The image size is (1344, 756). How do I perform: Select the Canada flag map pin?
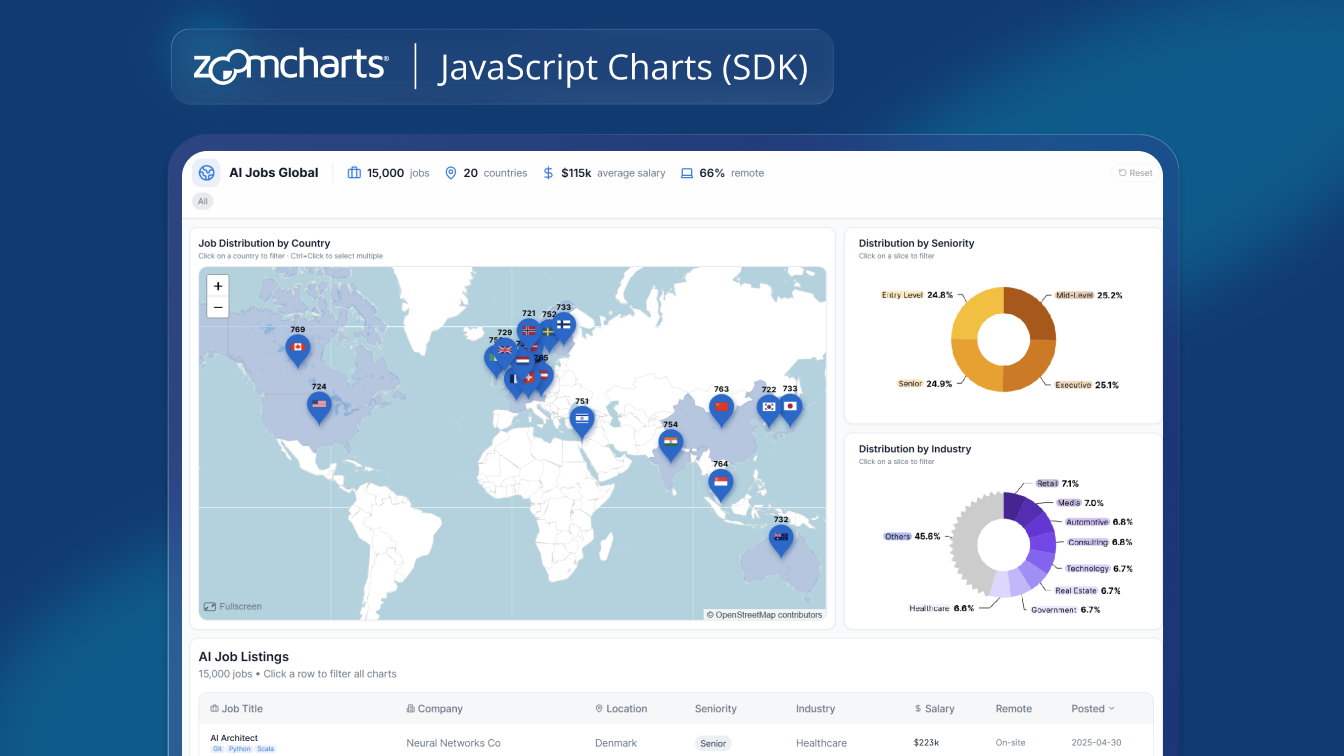click(x=297, y=349)
